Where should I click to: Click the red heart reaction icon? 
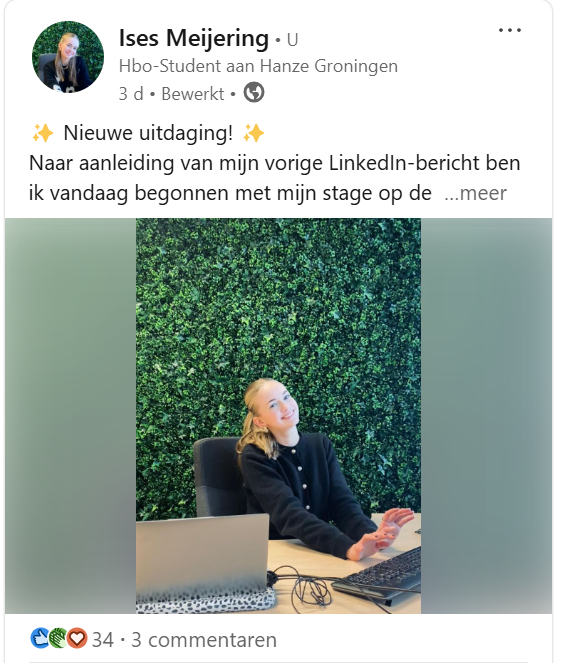pyautogui.click(x=77, y=638)
